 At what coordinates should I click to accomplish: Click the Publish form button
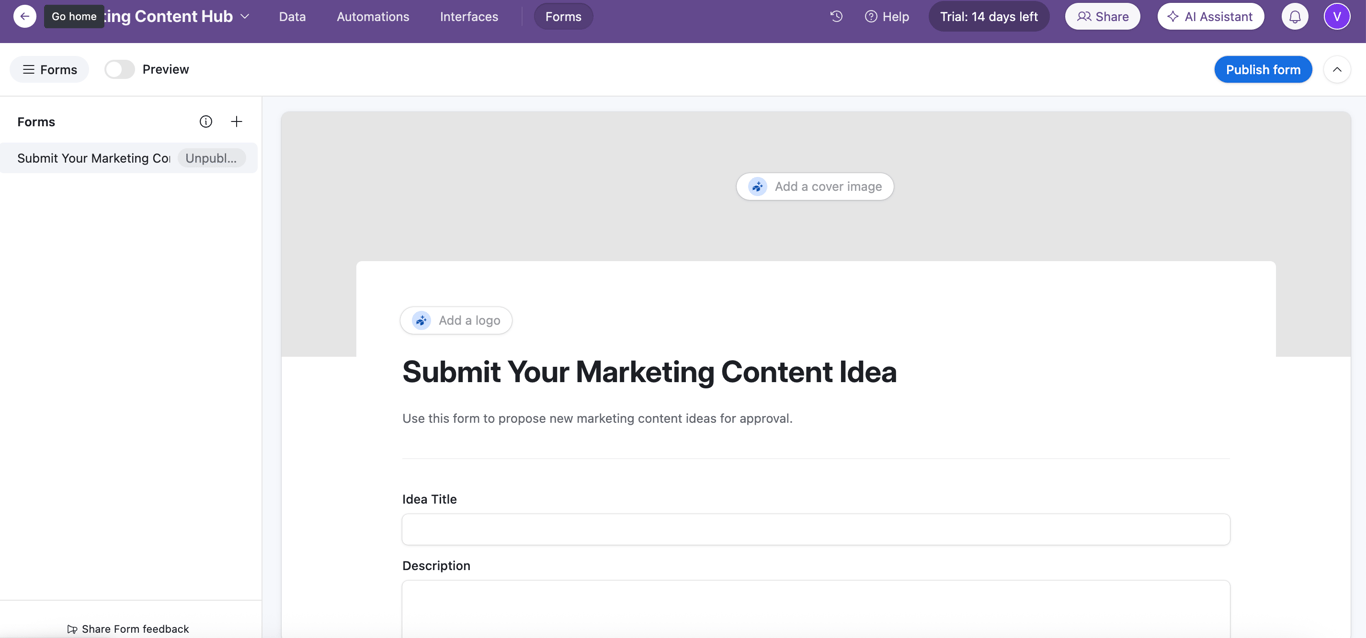point(1263,70)
